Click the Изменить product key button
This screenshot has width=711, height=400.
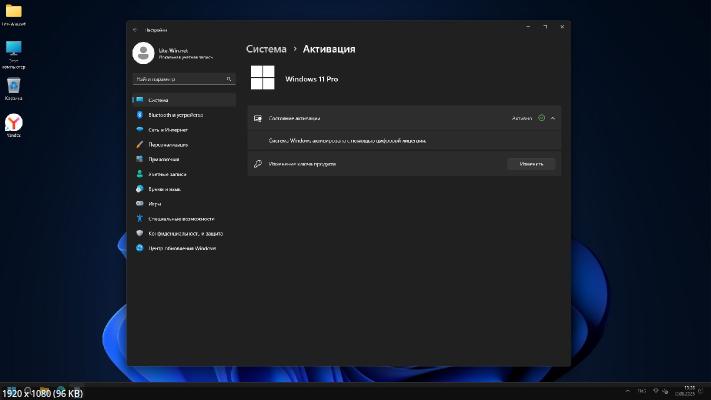click(531, 164)
